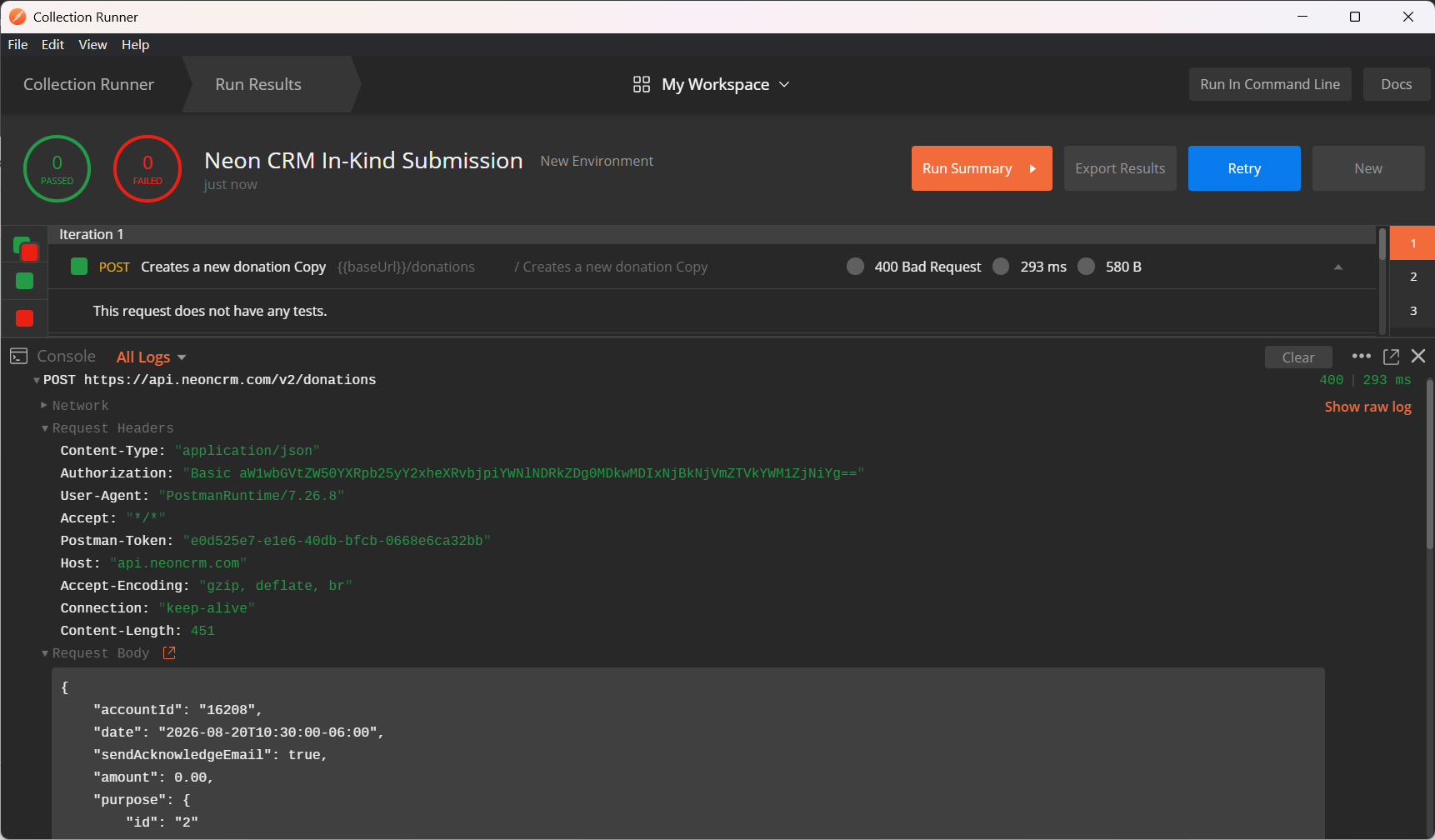The image size is (1435, 840).
Task: Open the Console panel icon
Action: coord(19,357)
